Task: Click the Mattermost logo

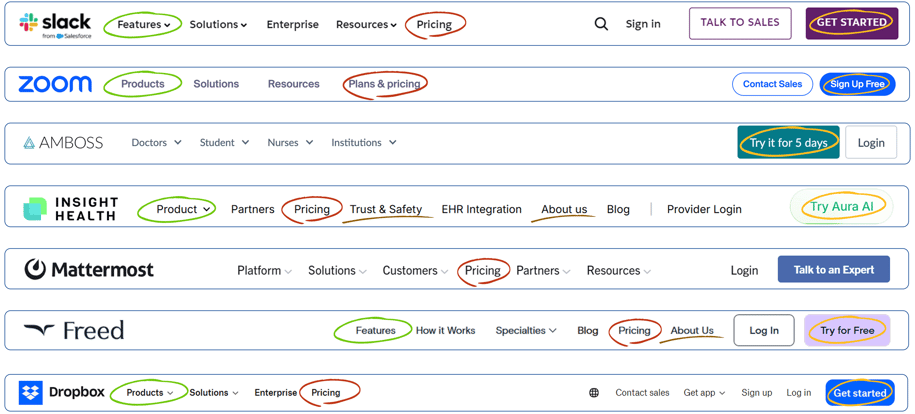Action: pyautogui.click(x=89, y=269)
